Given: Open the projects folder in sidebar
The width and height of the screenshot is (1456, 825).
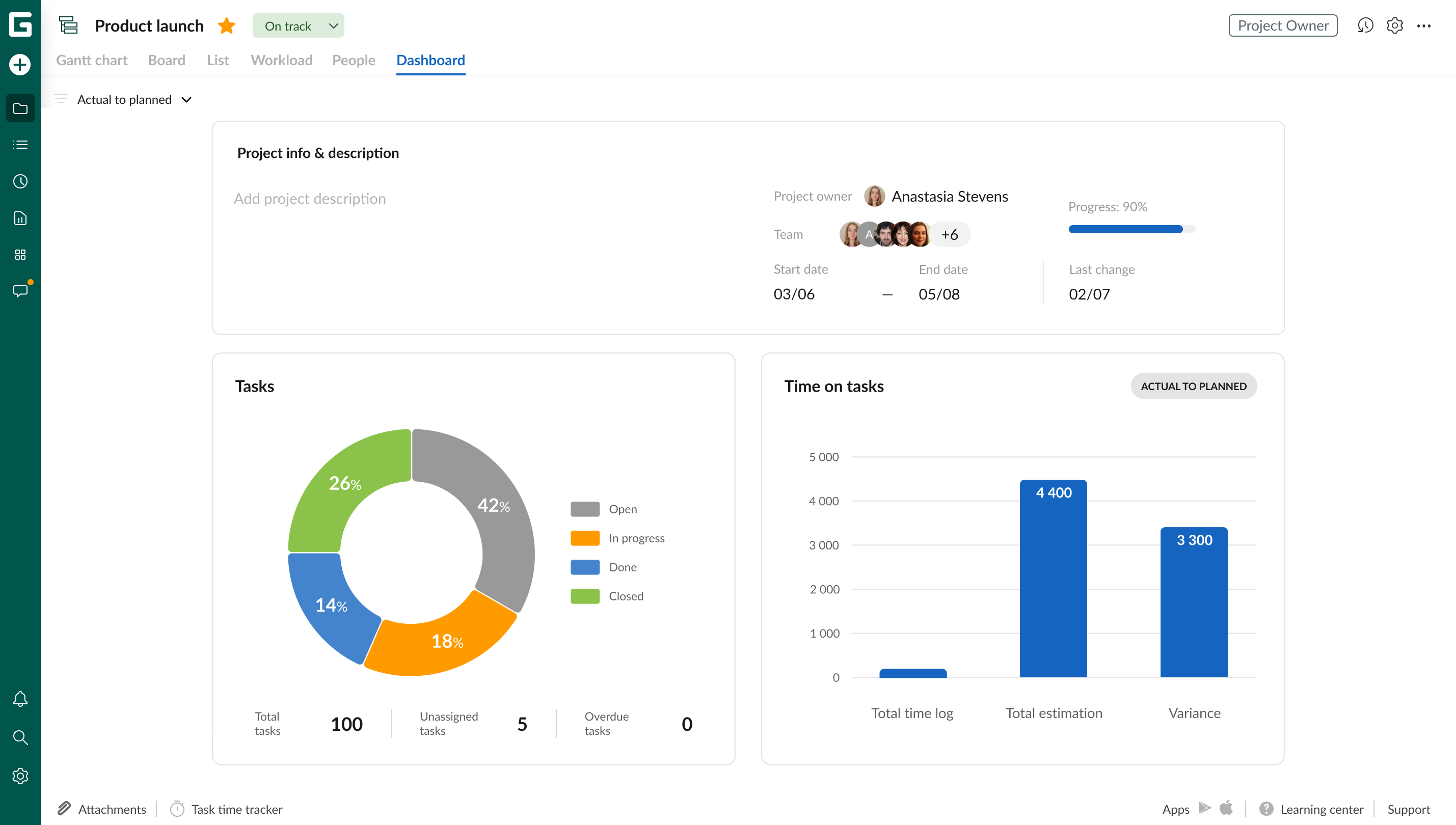Looking at the screenshot, I should coord(20,107).
